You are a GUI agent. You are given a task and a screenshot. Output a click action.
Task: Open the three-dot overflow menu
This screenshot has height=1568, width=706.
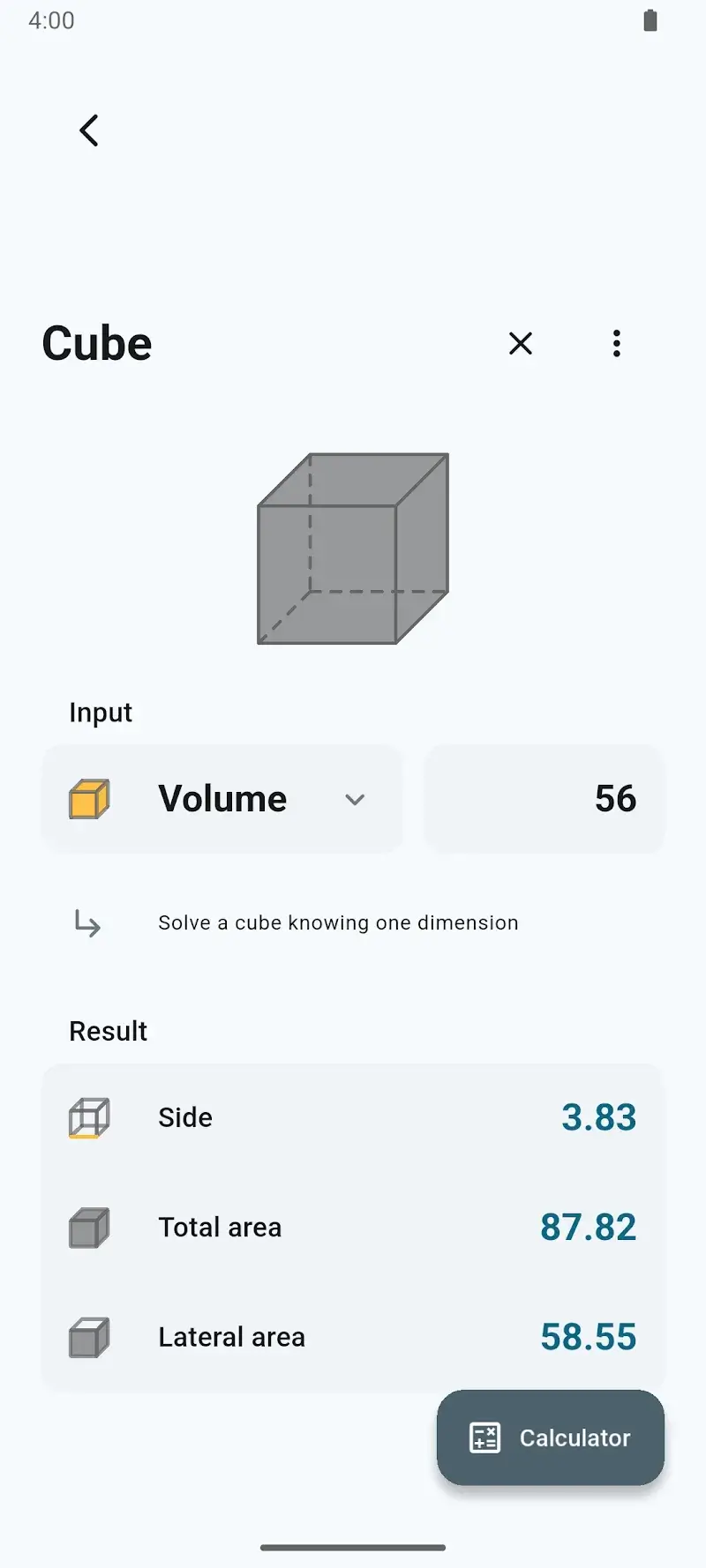(616, 344)
